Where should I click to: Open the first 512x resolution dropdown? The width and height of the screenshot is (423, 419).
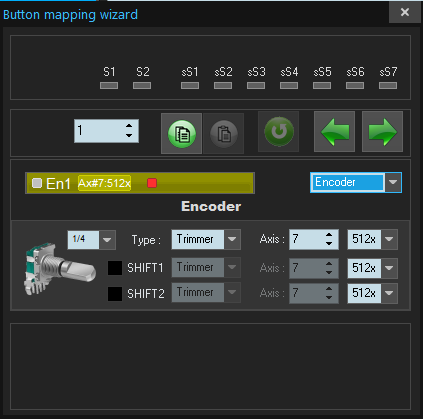pyautogui.click(x=389, y=239)
